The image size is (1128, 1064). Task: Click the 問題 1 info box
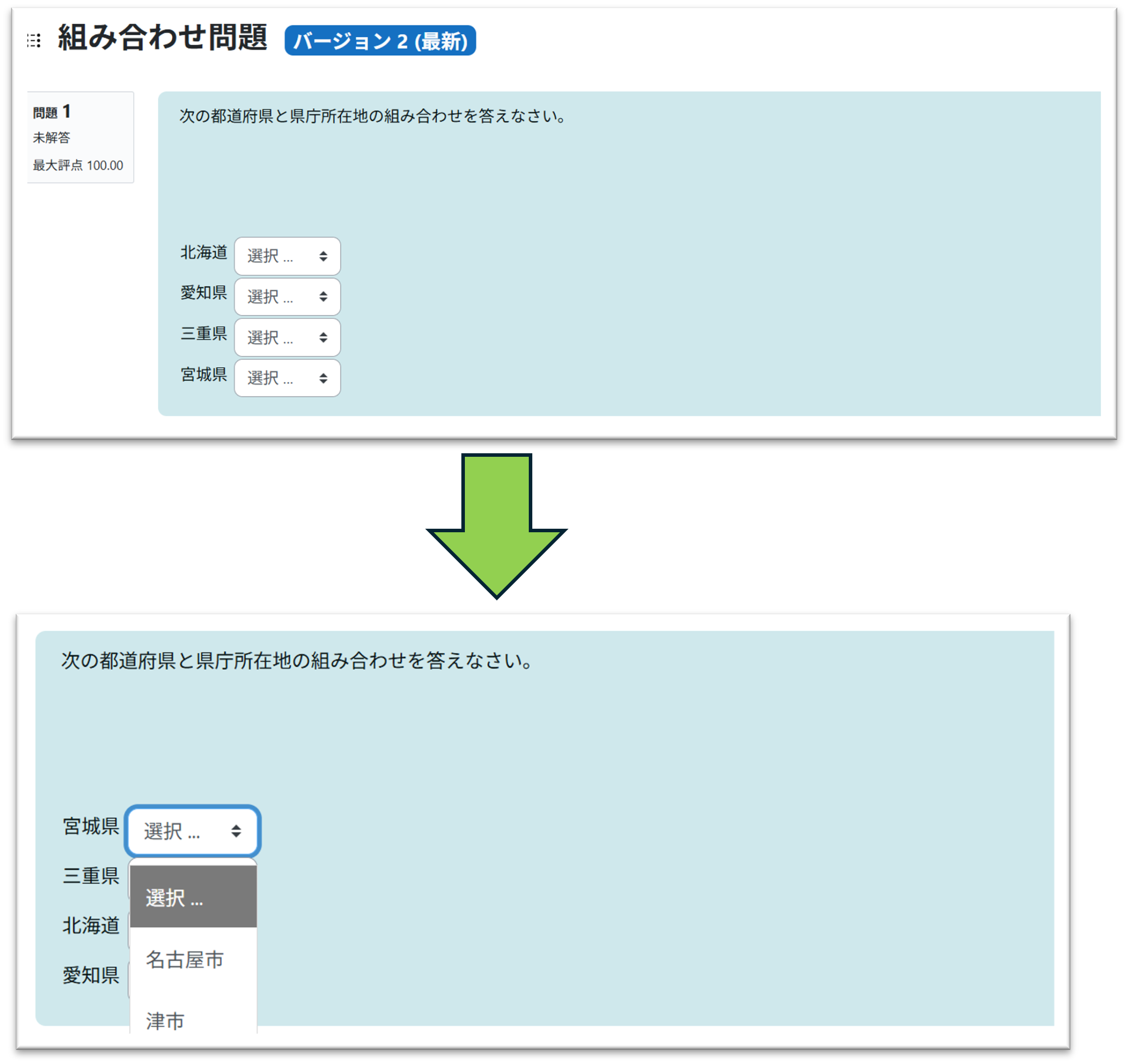[79, 137]
